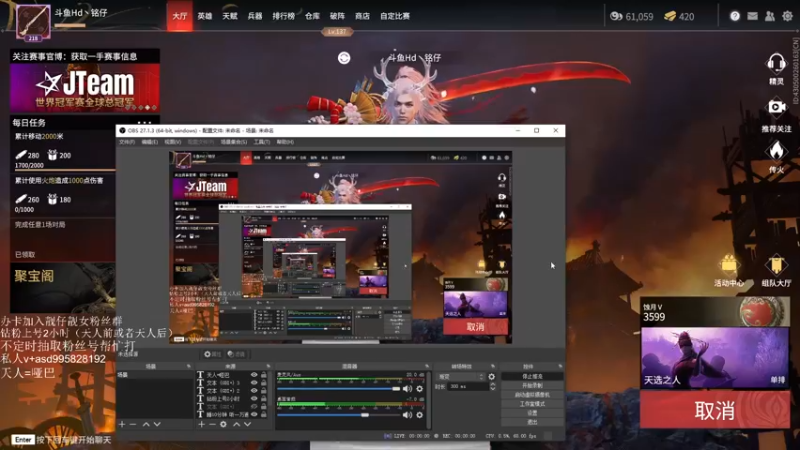This screenshot has height=450, width=800.
Task: Open the help question mark icon
Action: (735, 16)
